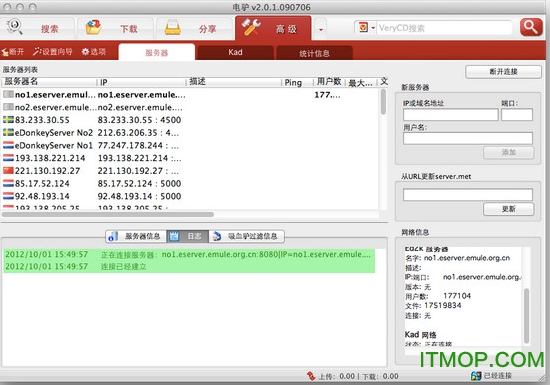Open 选项 options with gear icon
This screenshot has height=385, width=550.
point(94,52)
